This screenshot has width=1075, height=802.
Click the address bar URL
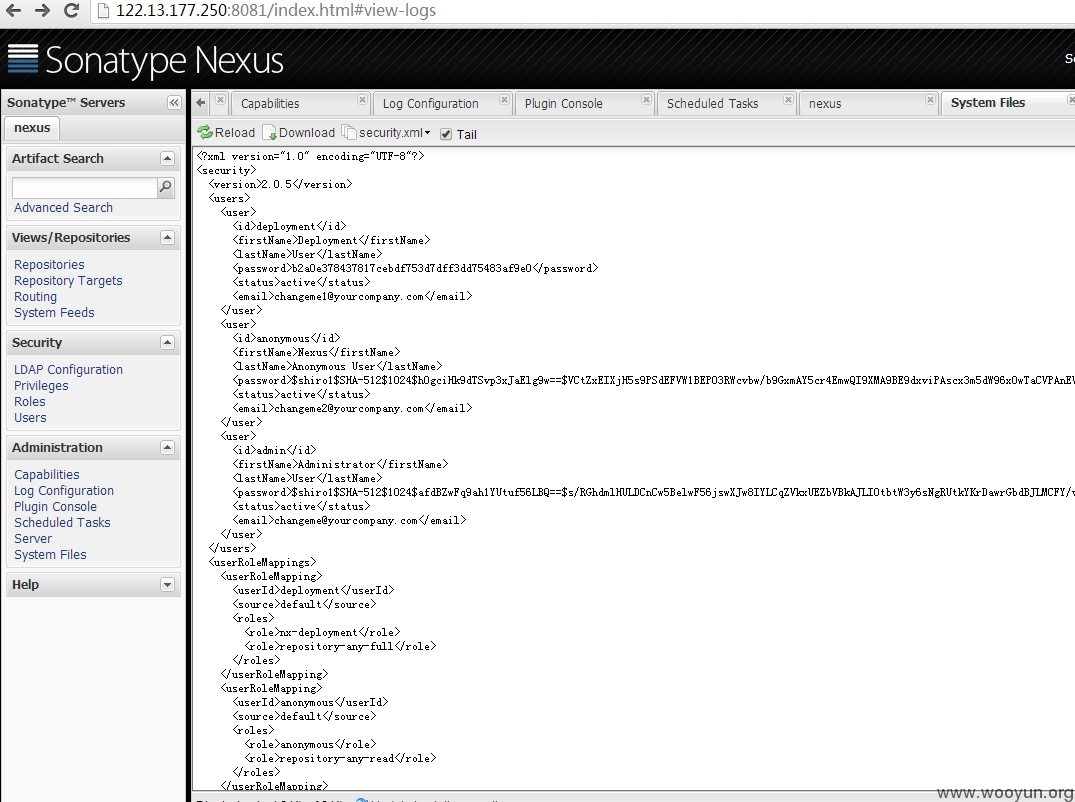pyautogui.click(x=276, y=10)
